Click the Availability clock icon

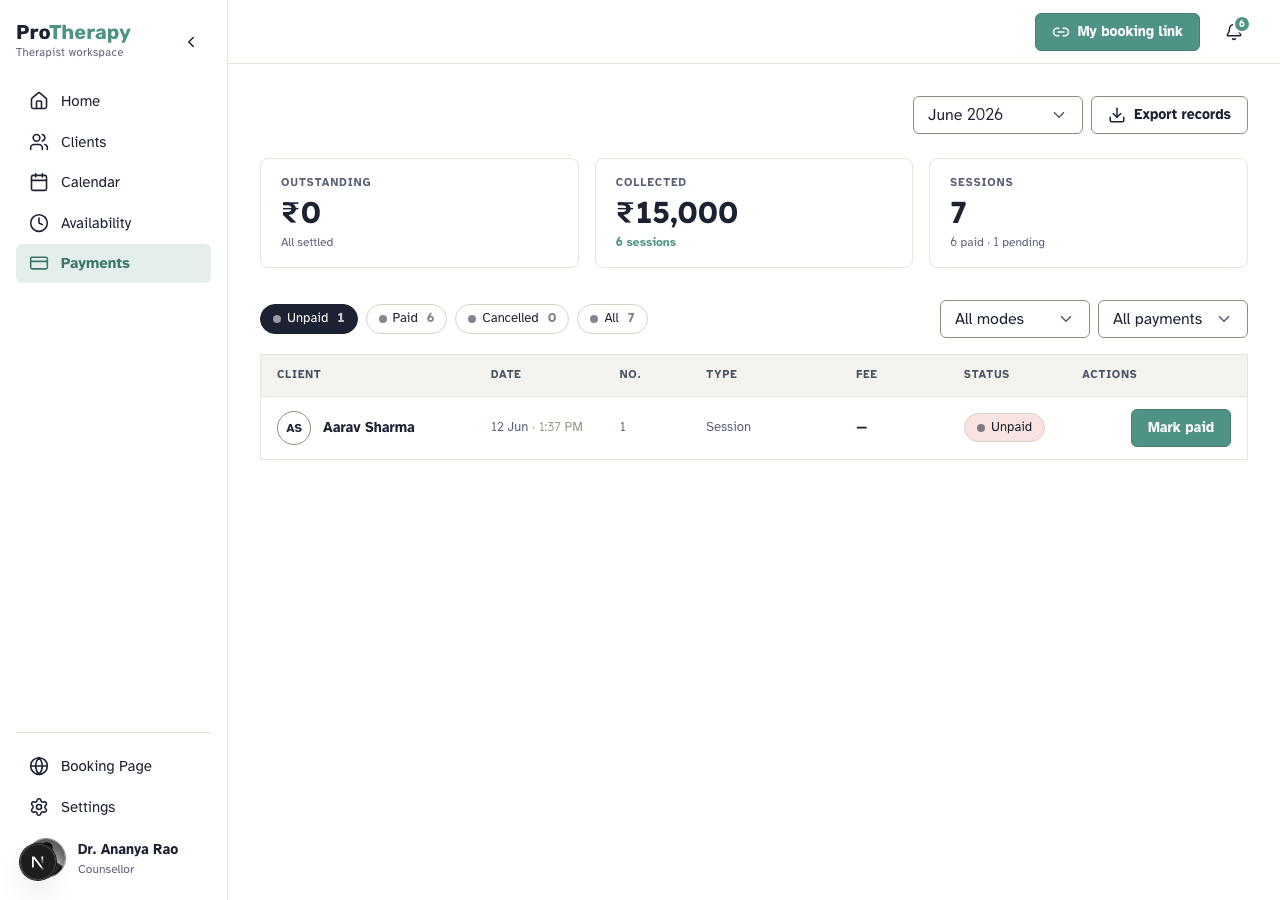click(39, 223)
